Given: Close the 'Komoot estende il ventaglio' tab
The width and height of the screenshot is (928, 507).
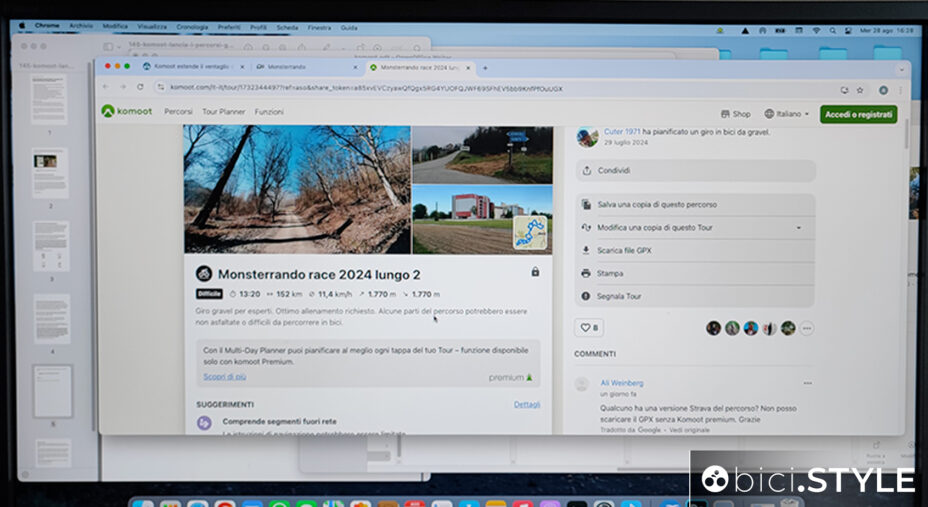Looking at the screenshot, I should tap(241, 67).
